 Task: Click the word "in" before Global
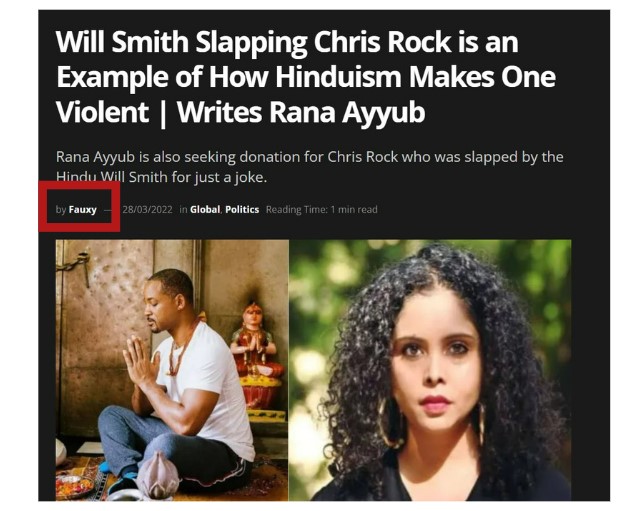point(183,209)
